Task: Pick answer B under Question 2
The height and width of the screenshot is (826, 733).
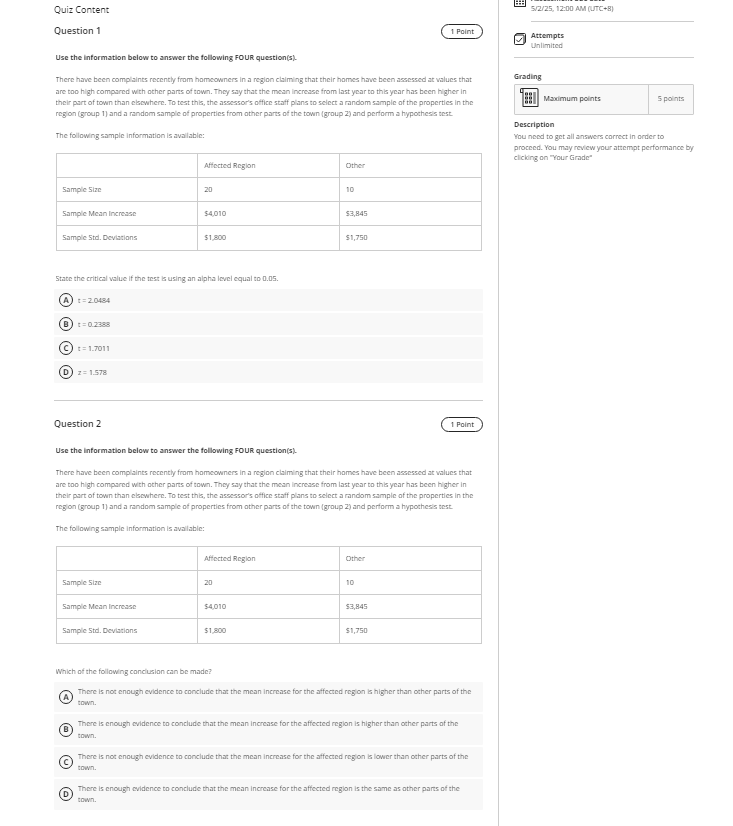Action: (x=66, y=729)
